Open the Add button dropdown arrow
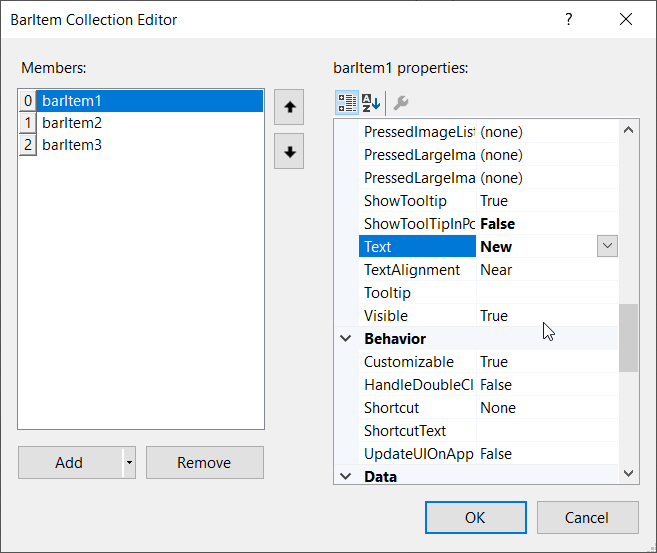The height and width of the screenshot is (553, 657). (x=128, y=463)
